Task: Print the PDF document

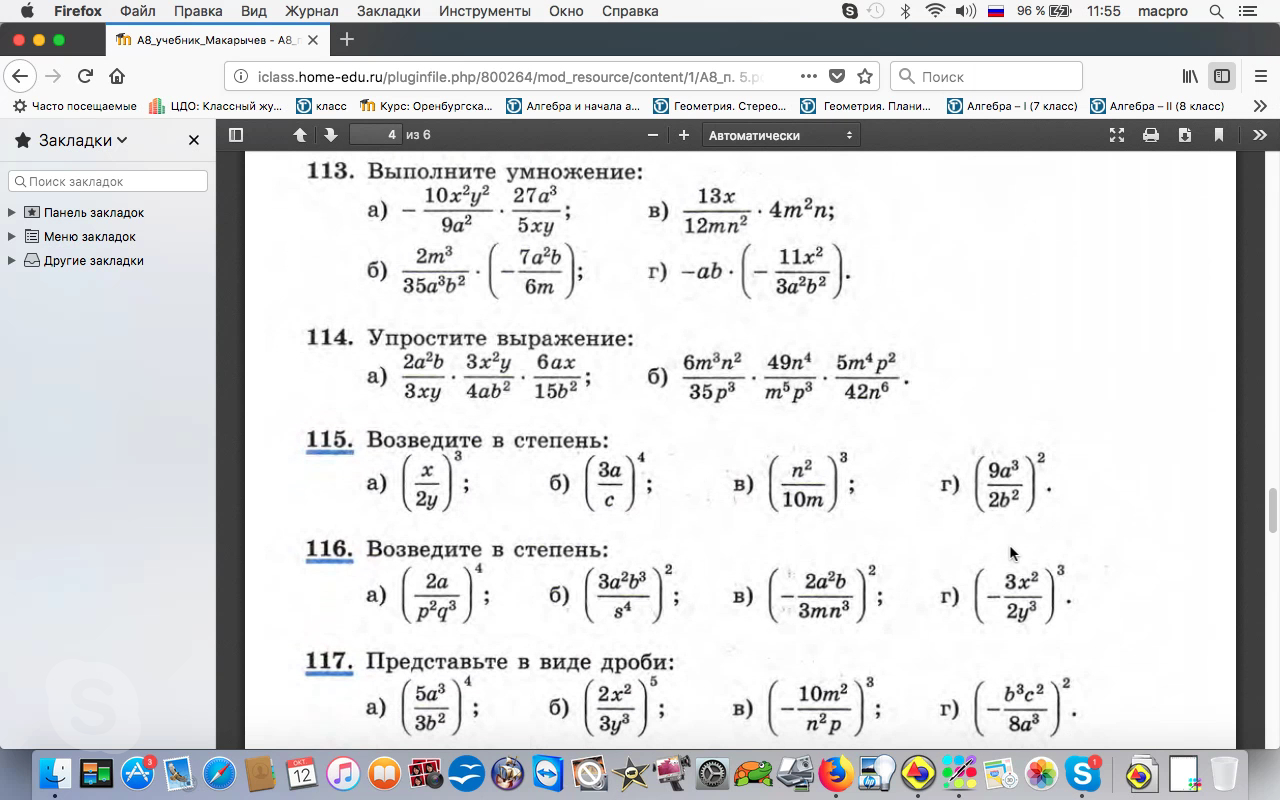Action: 1151,135
